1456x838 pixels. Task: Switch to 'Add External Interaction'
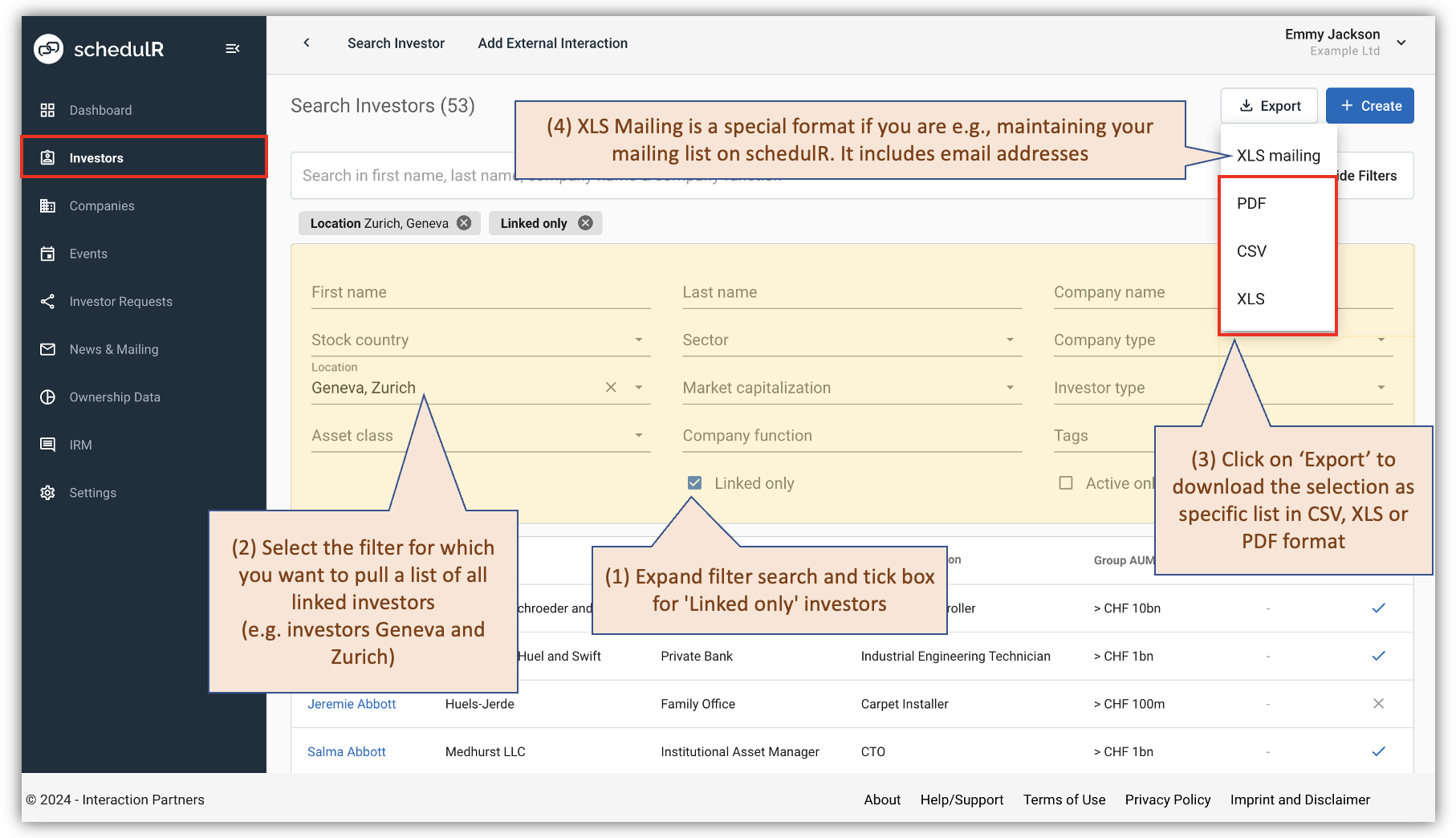click(552, 43)
